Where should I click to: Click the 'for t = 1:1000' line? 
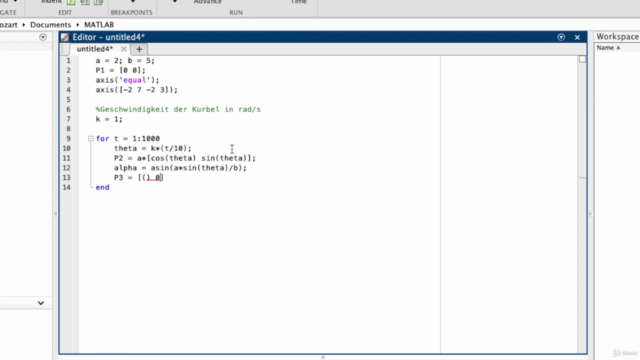pyautogui.click(x=128, y=139)
